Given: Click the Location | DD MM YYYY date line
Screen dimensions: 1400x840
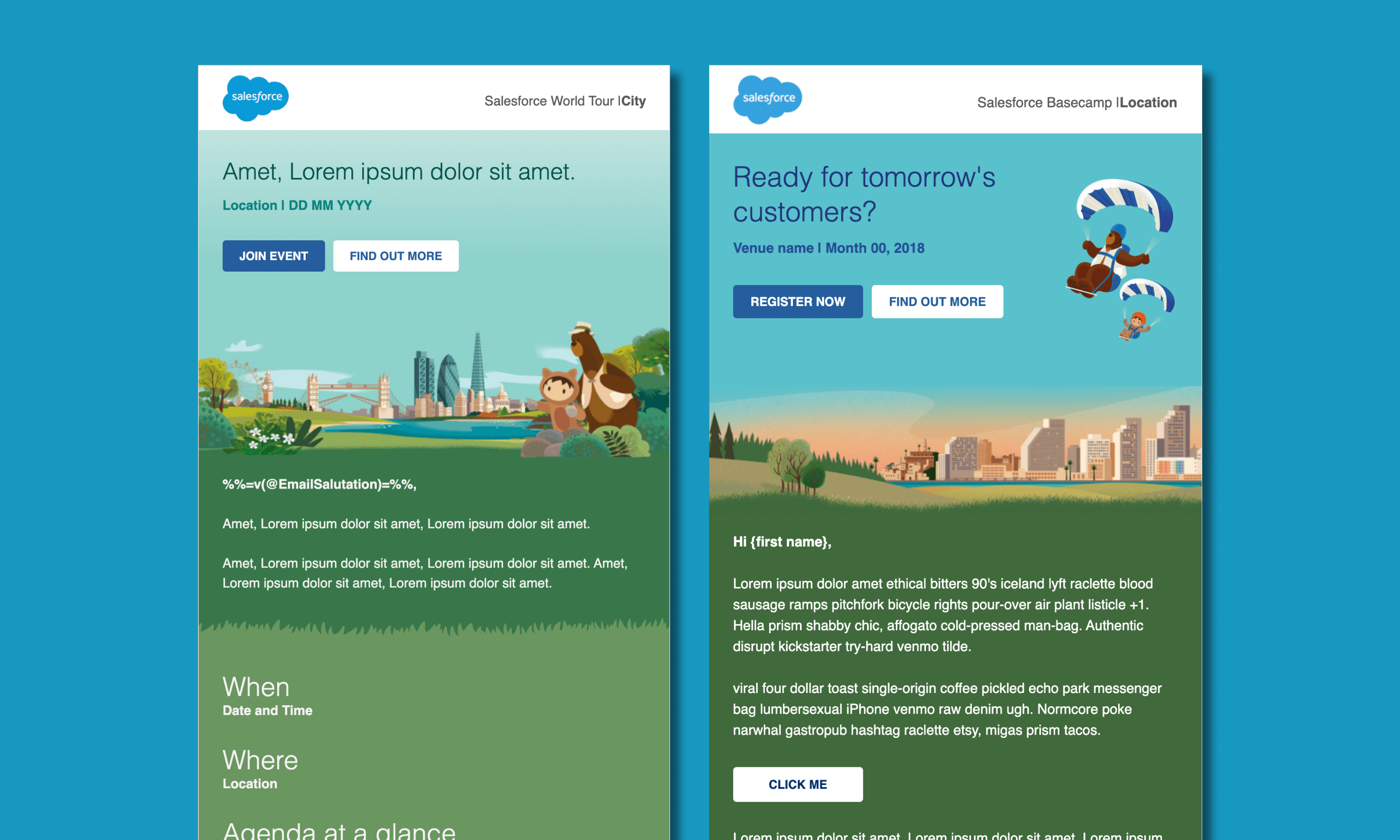Looking at the screenshot, I should [x=296, y=205].
